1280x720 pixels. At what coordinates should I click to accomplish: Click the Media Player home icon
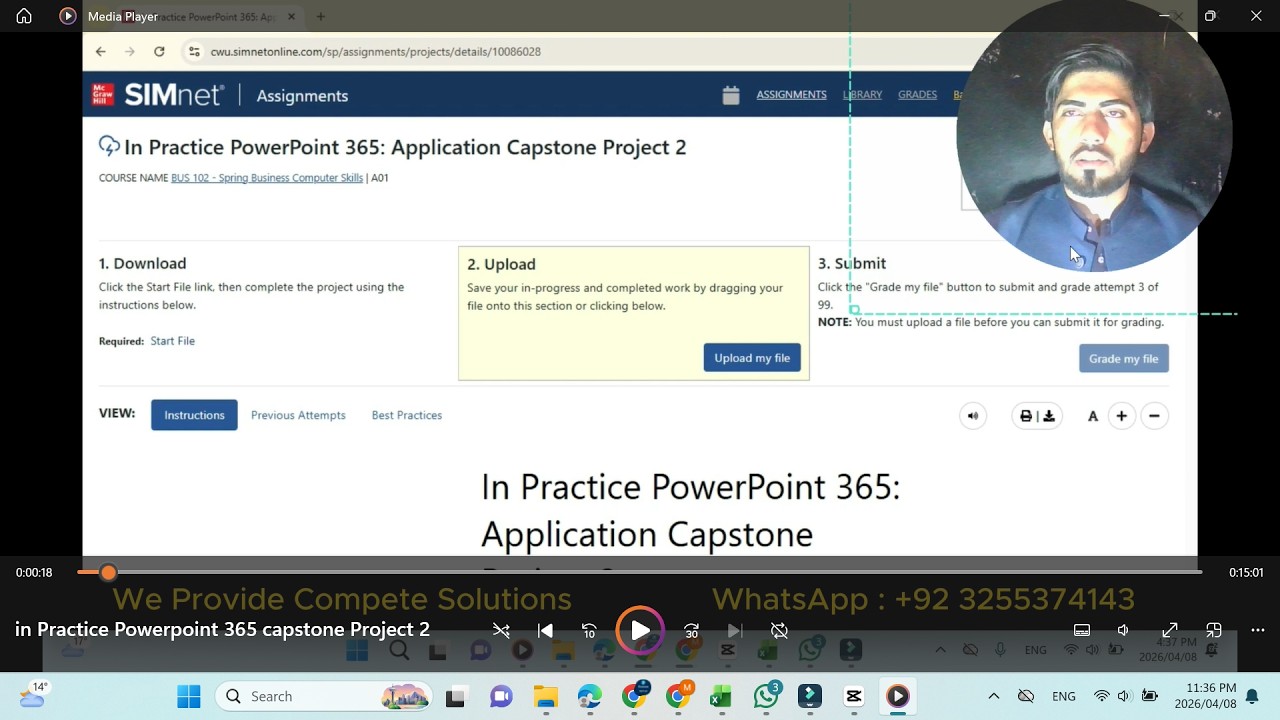click(24, 16)
